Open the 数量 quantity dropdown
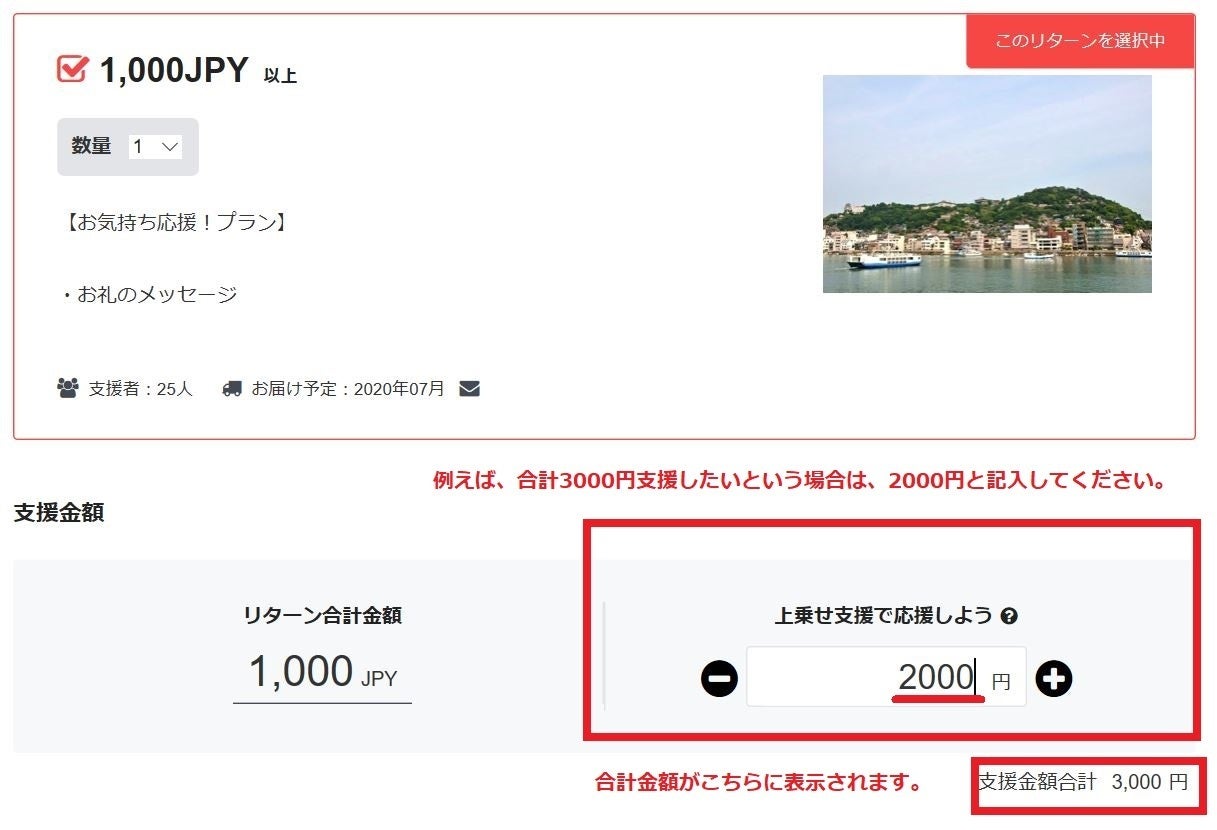Viewport: 1217px width, 830px height. pyautogui.click(x=156, y=147)
